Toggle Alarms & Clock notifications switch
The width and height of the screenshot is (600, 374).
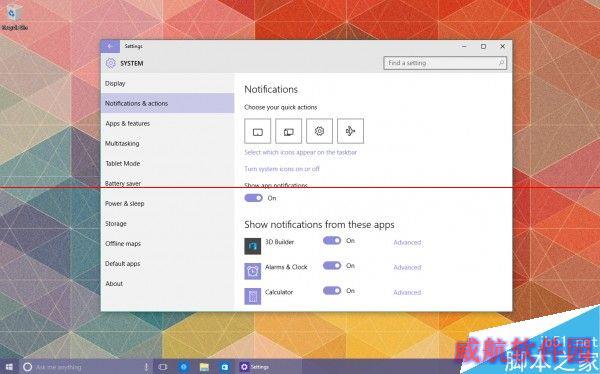click(x=332, y=266)
